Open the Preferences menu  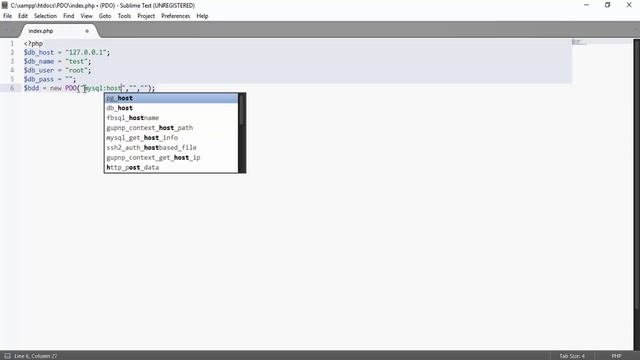pos(176,16)
